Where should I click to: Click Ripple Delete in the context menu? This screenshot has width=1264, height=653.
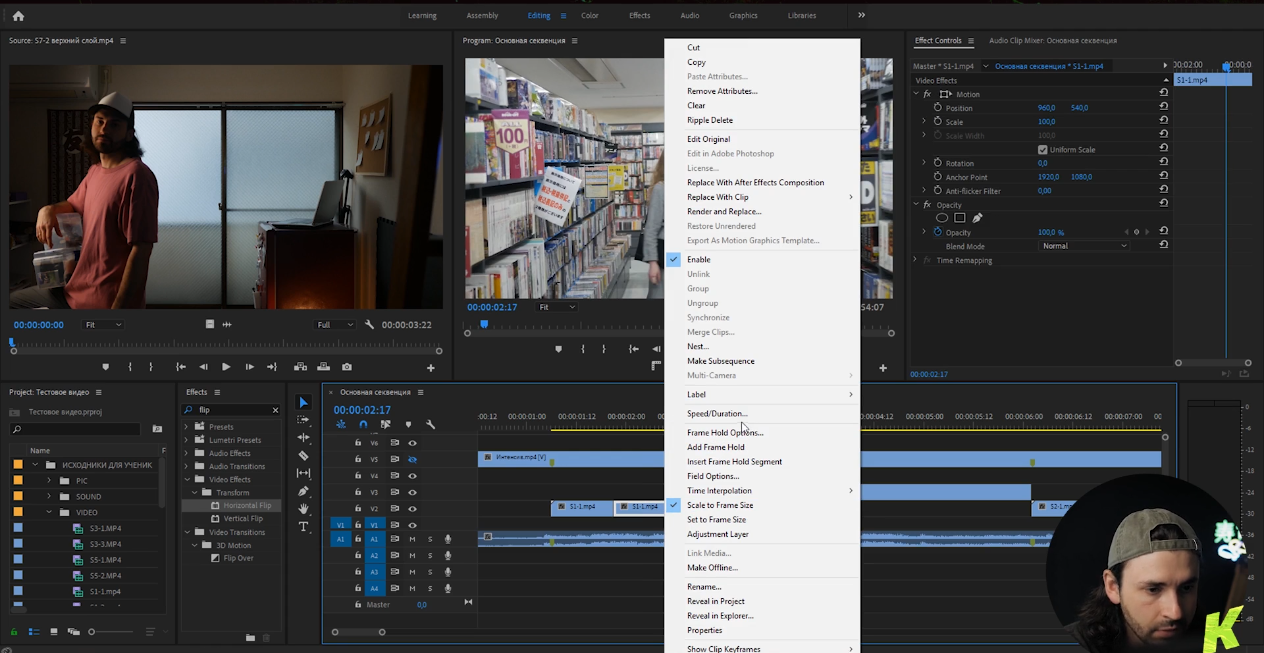click(709, 120)
